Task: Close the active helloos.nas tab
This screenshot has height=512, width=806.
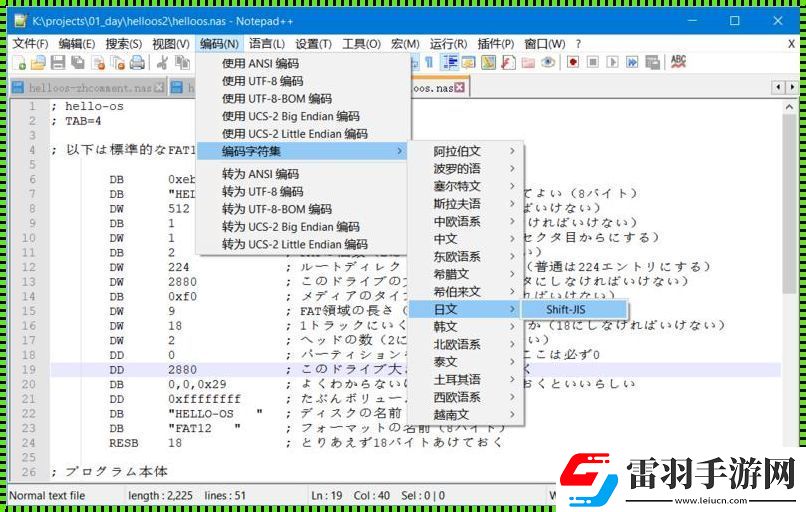Action: (460, 87)
